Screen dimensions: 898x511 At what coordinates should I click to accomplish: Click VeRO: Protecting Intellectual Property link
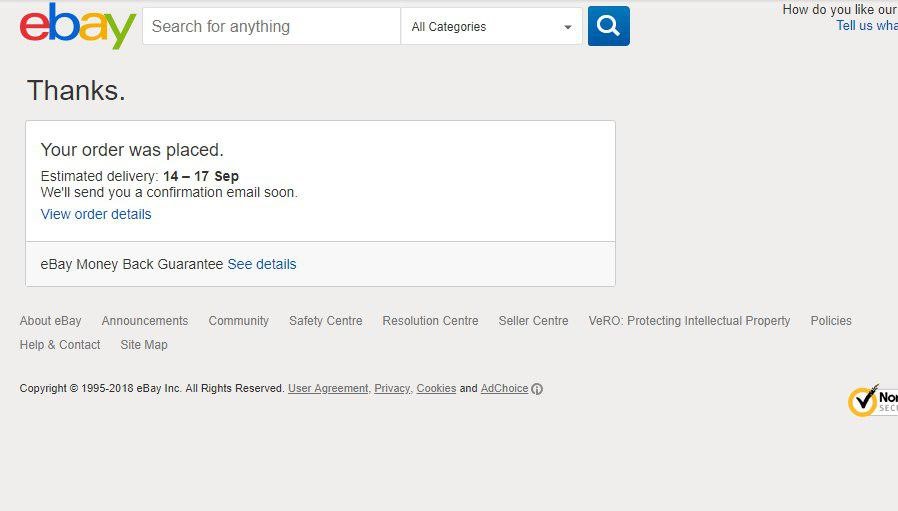689,321
